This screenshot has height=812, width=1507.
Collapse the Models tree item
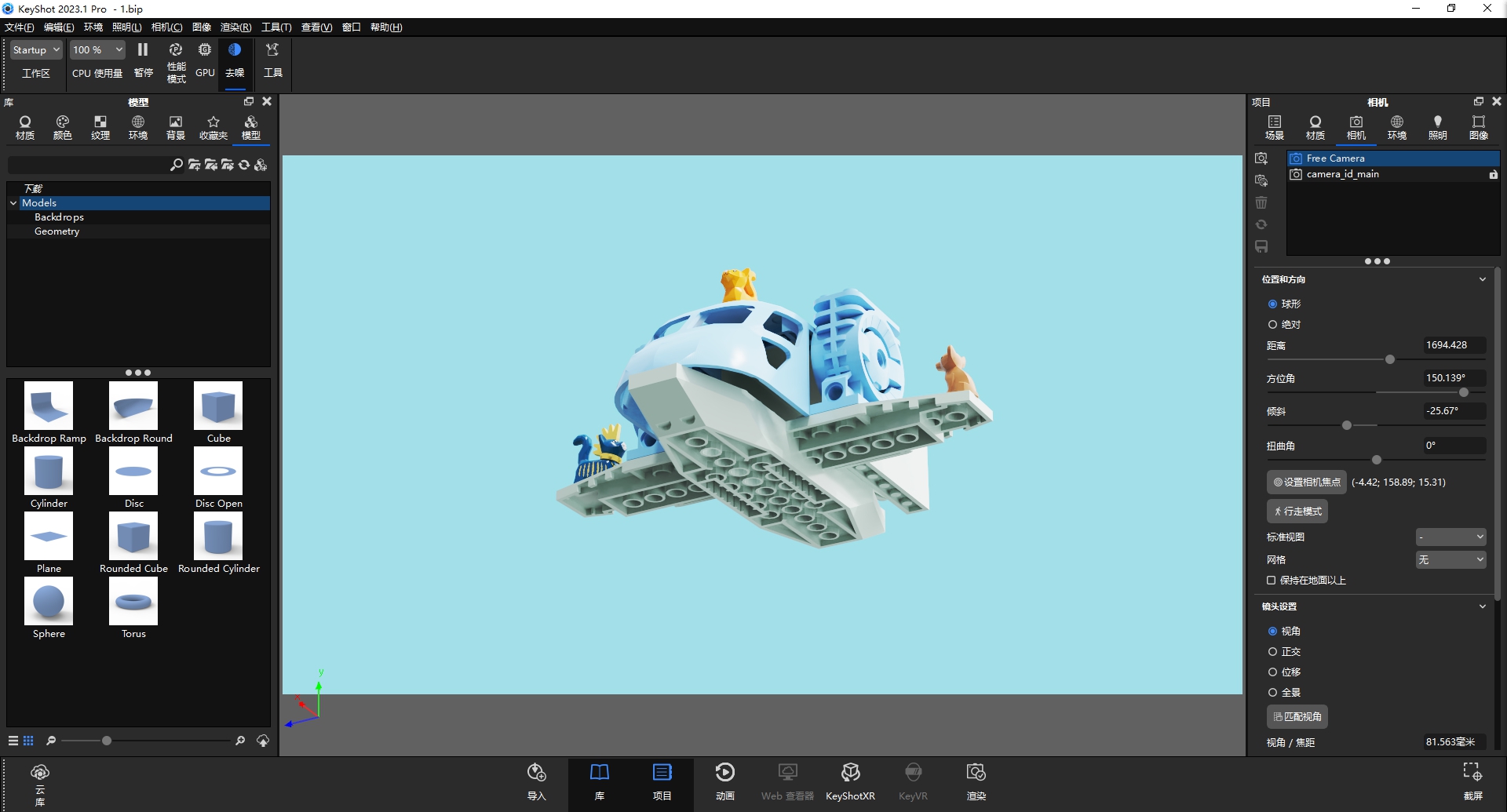click(13, 202)
